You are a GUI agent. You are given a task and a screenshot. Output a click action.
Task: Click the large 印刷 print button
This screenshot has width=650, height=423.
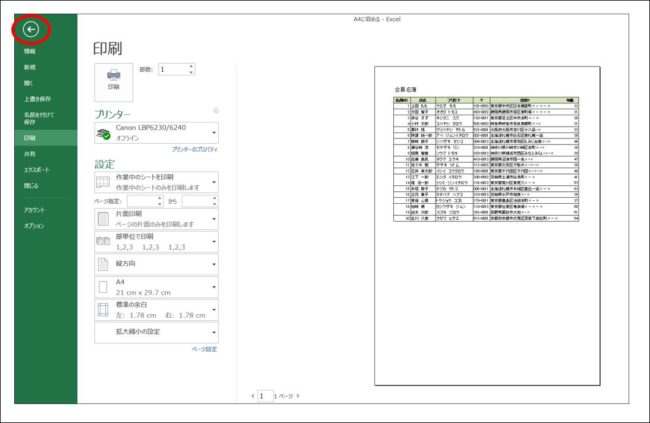pos(114,82)
